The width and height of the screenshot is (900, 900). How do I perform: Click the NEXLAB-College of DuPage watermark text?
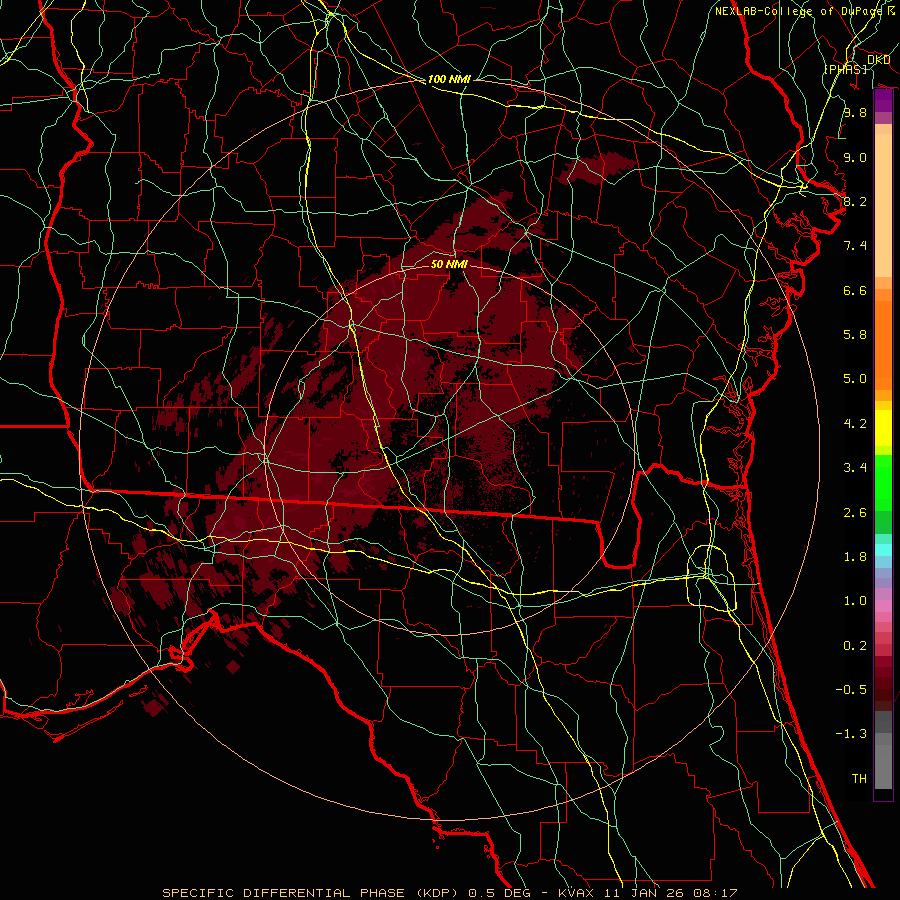tap(800, 11)
